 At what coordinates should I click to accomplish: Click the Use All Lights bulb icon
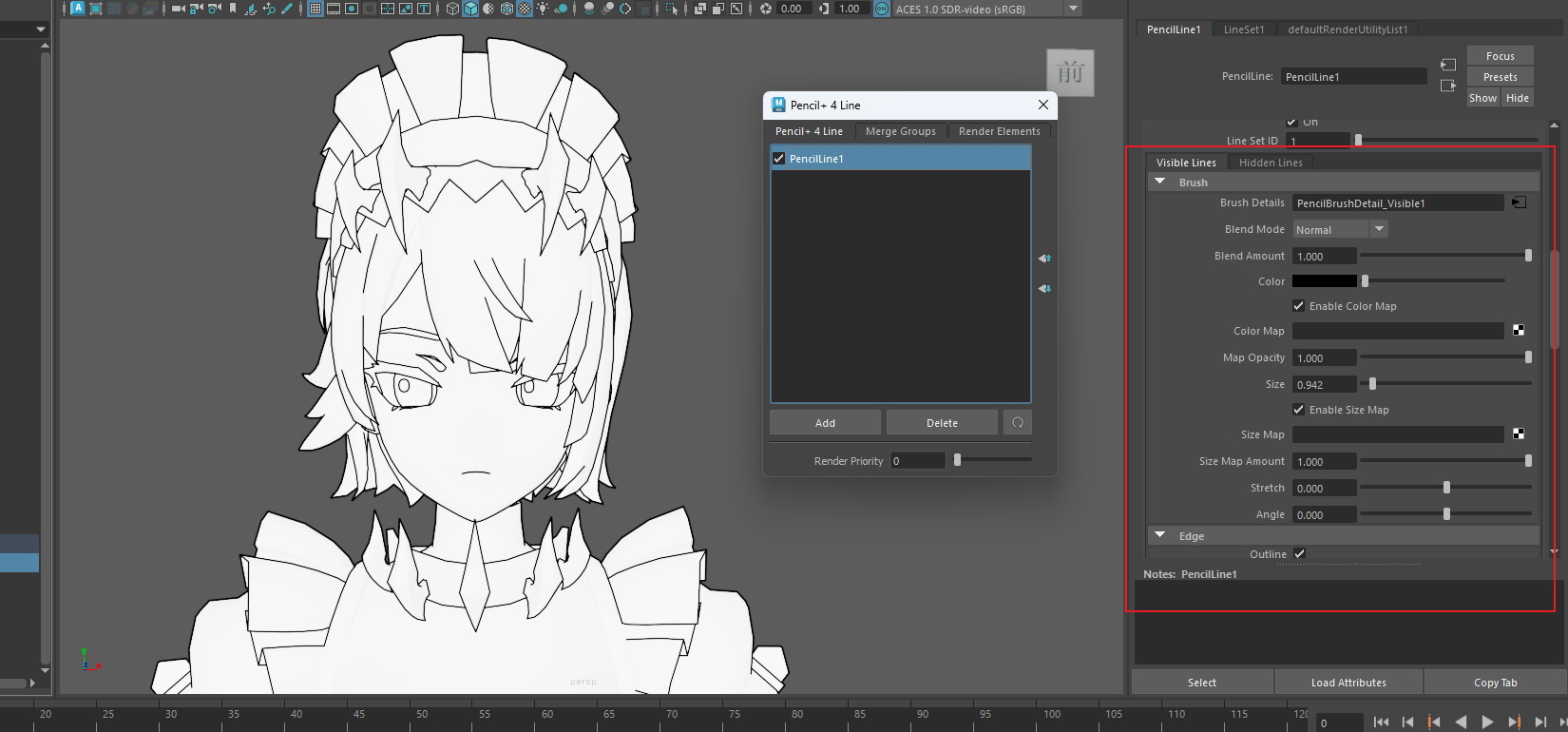click(x=543, y=9)
